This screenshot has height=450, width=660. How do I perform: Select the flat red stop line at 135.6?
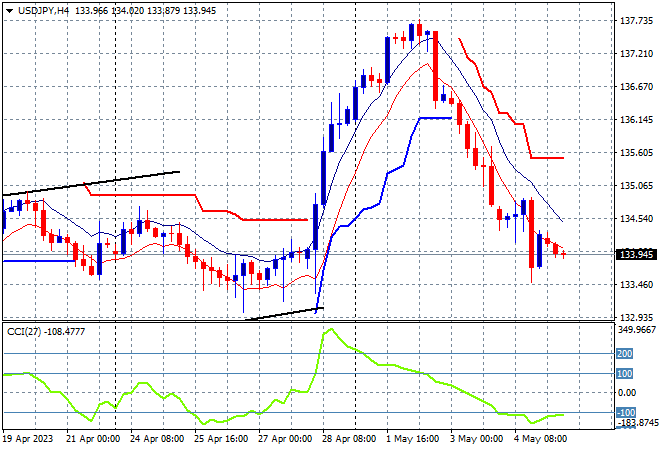click(x=547, y=158)
